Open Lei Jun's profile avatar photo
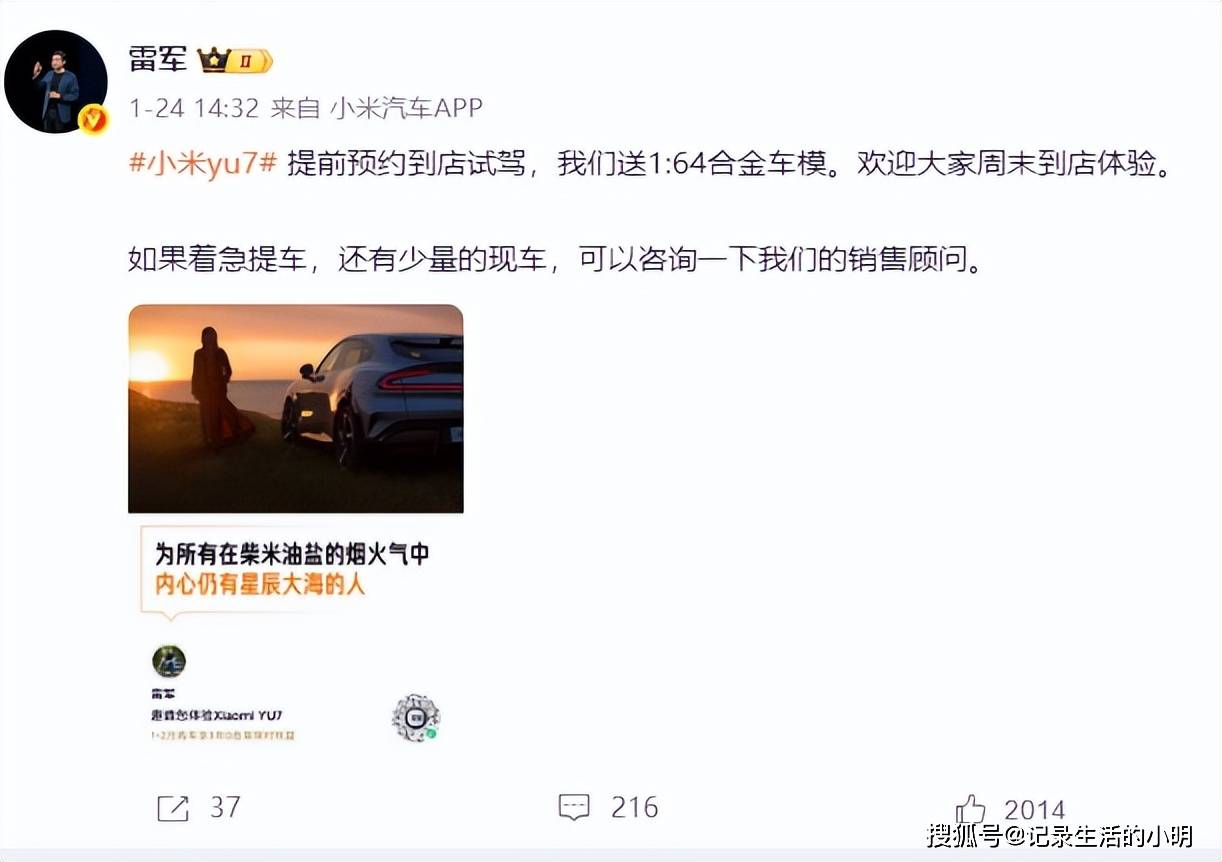Screen dimensions: 1222x862 (56, 82)
